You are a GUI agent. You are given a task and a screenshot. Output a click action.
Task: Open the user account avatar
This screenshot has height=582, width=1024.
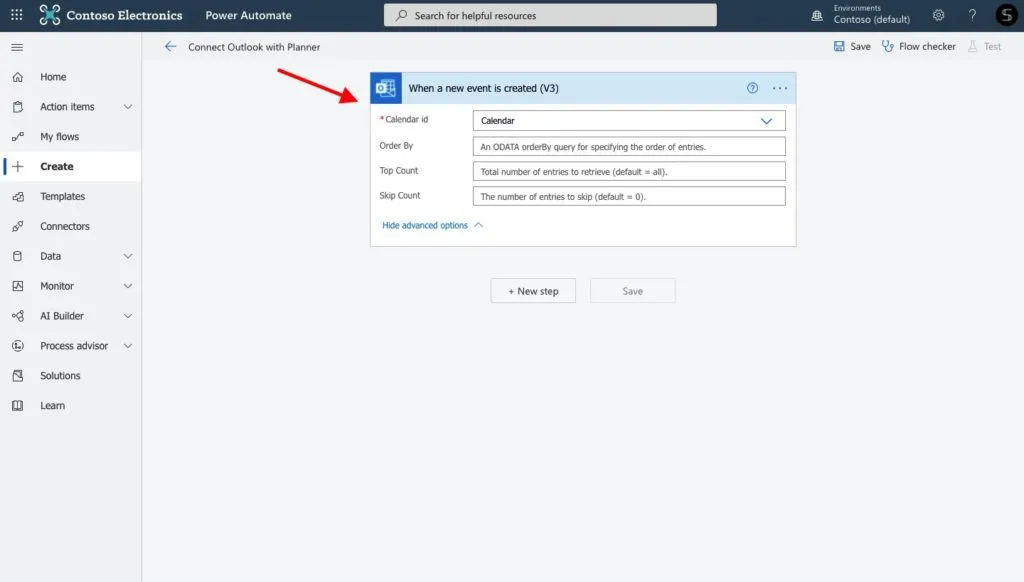click(x=1006, y=15)
